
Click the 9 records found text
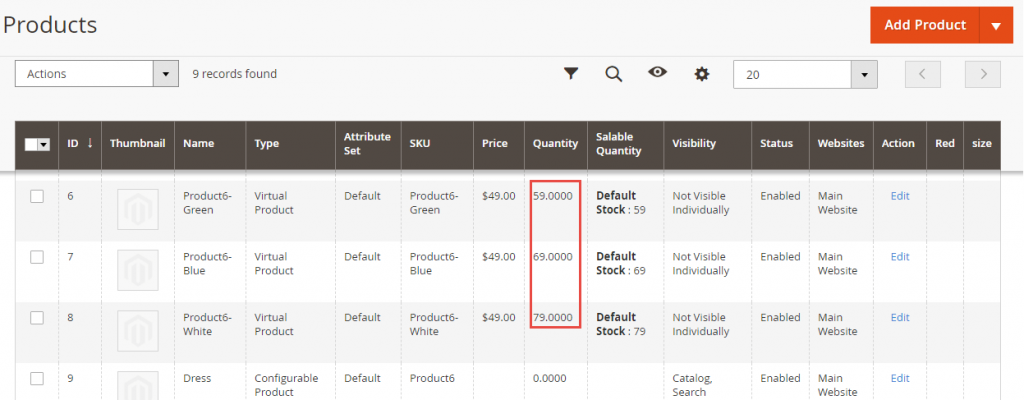tap(234, 74)
